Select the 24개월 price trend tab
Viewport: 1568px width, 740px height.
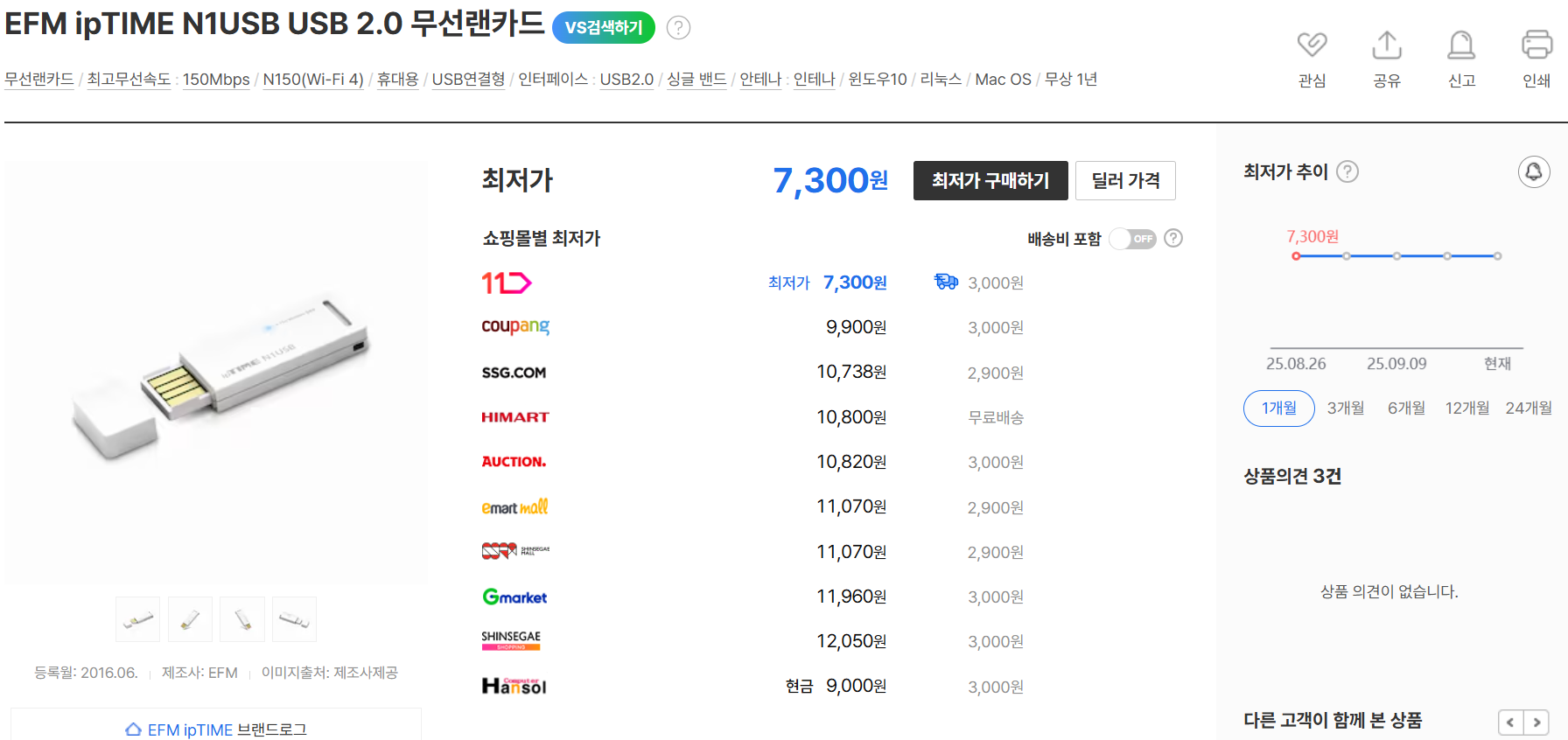(x=1529, y=408)
